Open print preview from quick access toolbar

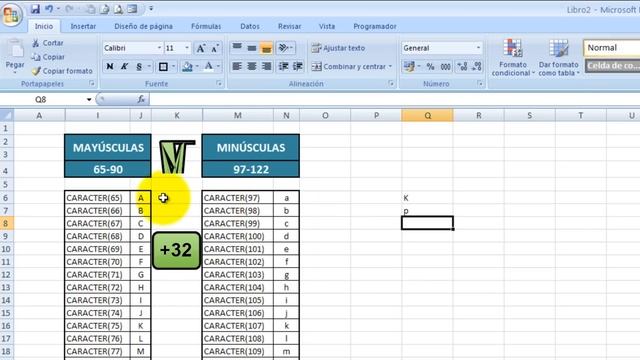pos(118,9)
